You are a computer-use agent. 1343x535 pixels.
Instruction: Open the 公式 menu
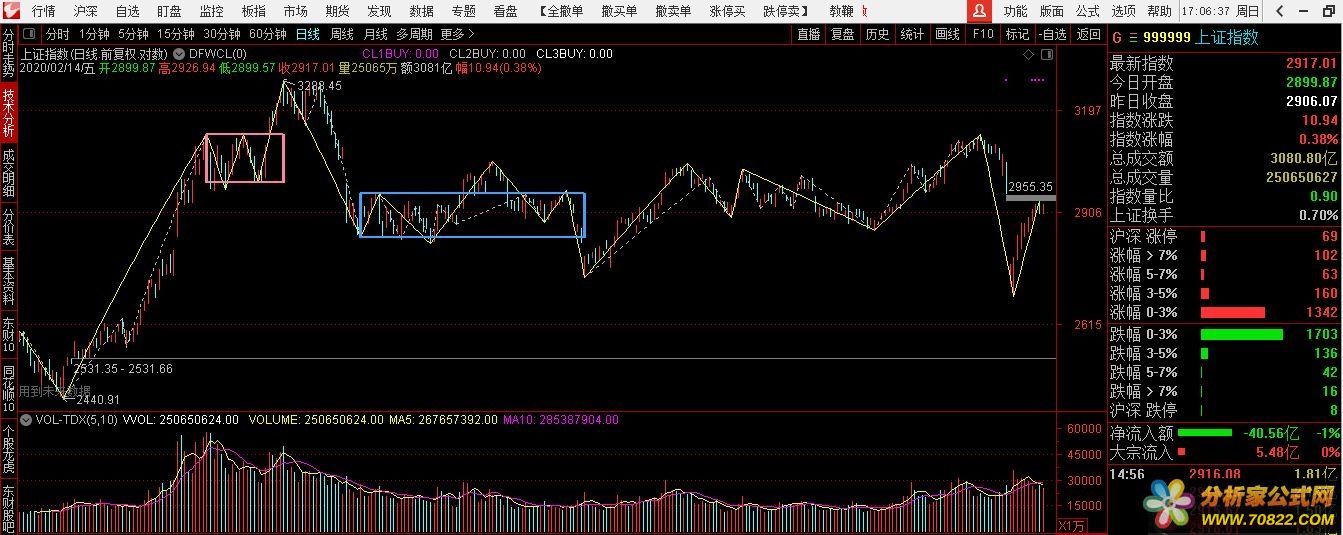tap(1087, 11)
